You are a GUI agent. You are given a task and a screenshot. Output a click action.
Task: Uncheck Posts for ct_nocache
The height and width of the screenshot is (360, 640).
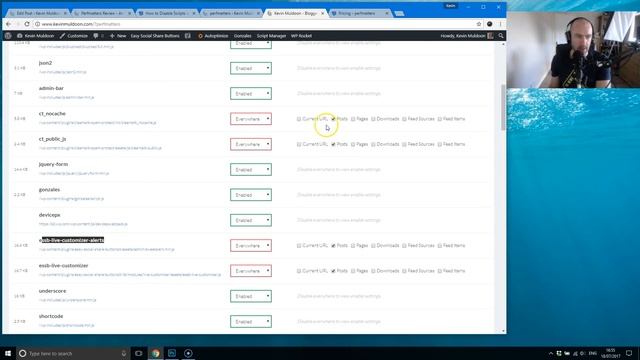coord(333,119)
